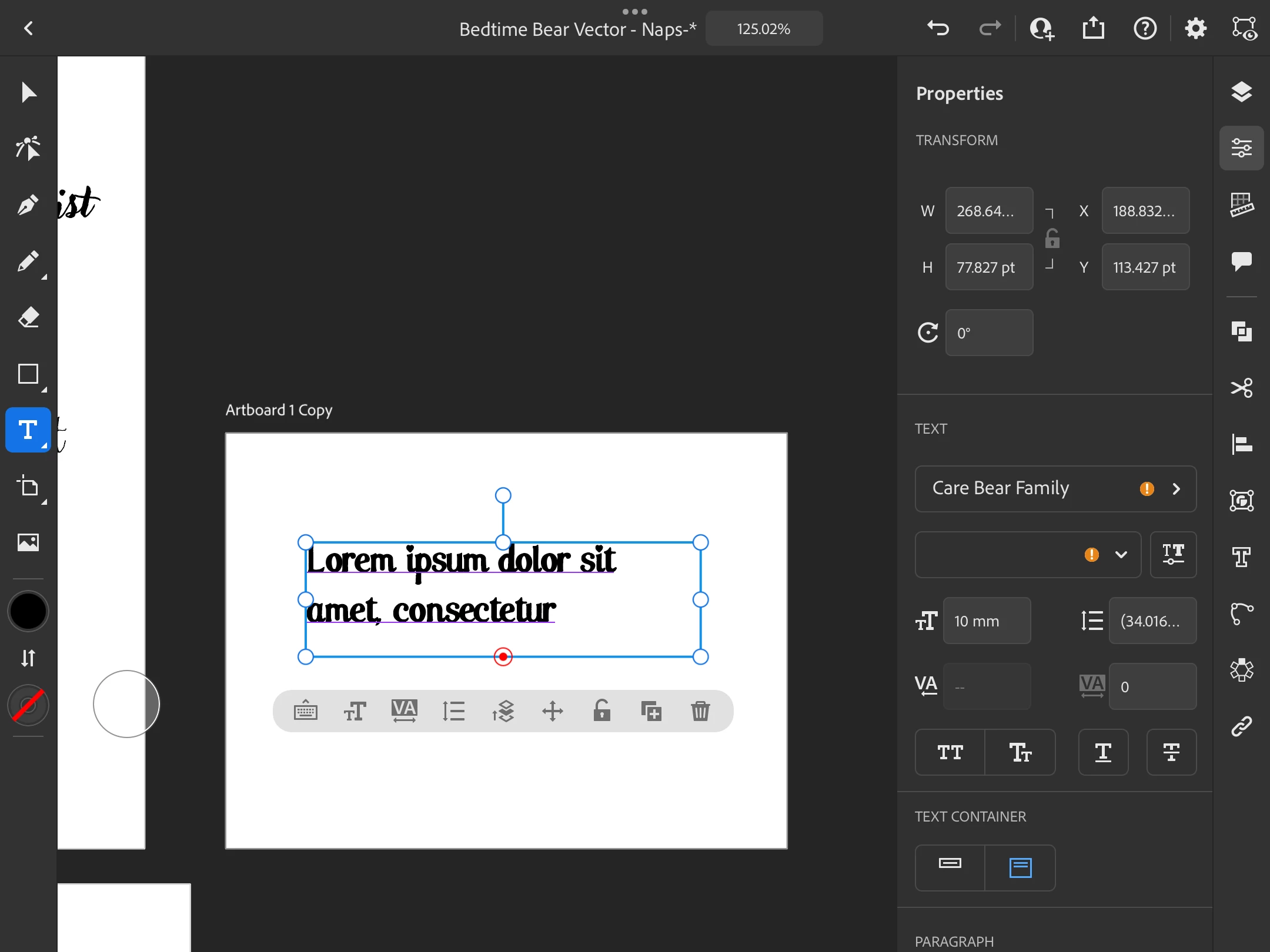Duplicate the selected text object

651,711
